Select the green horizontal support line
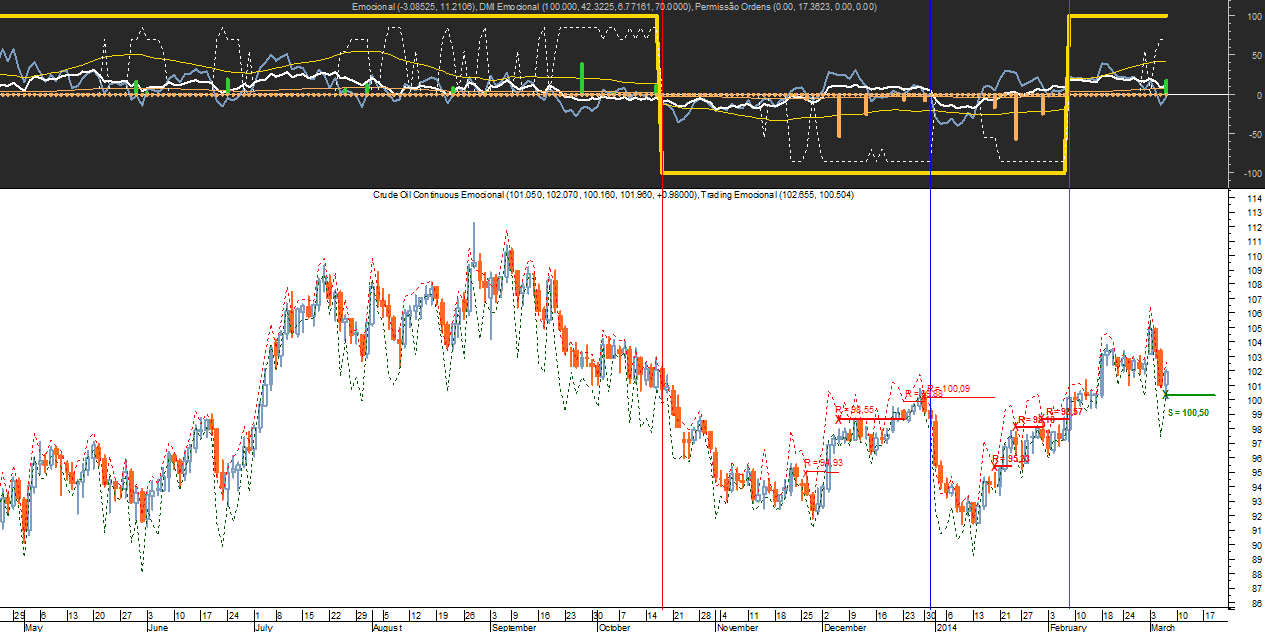The width and height of the screenshot is (1265, 632). click(1190, 395)
